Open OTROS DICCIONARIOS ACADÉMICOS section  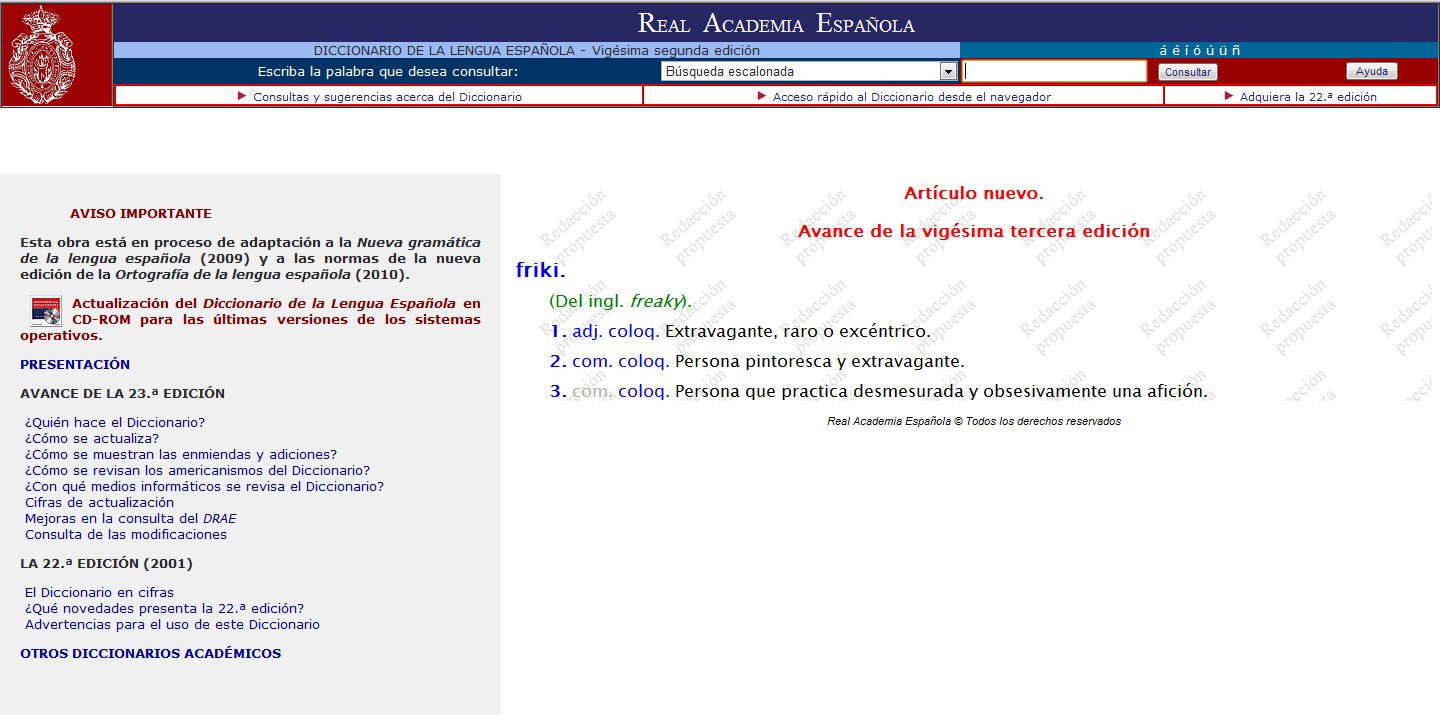coord(150,654)
